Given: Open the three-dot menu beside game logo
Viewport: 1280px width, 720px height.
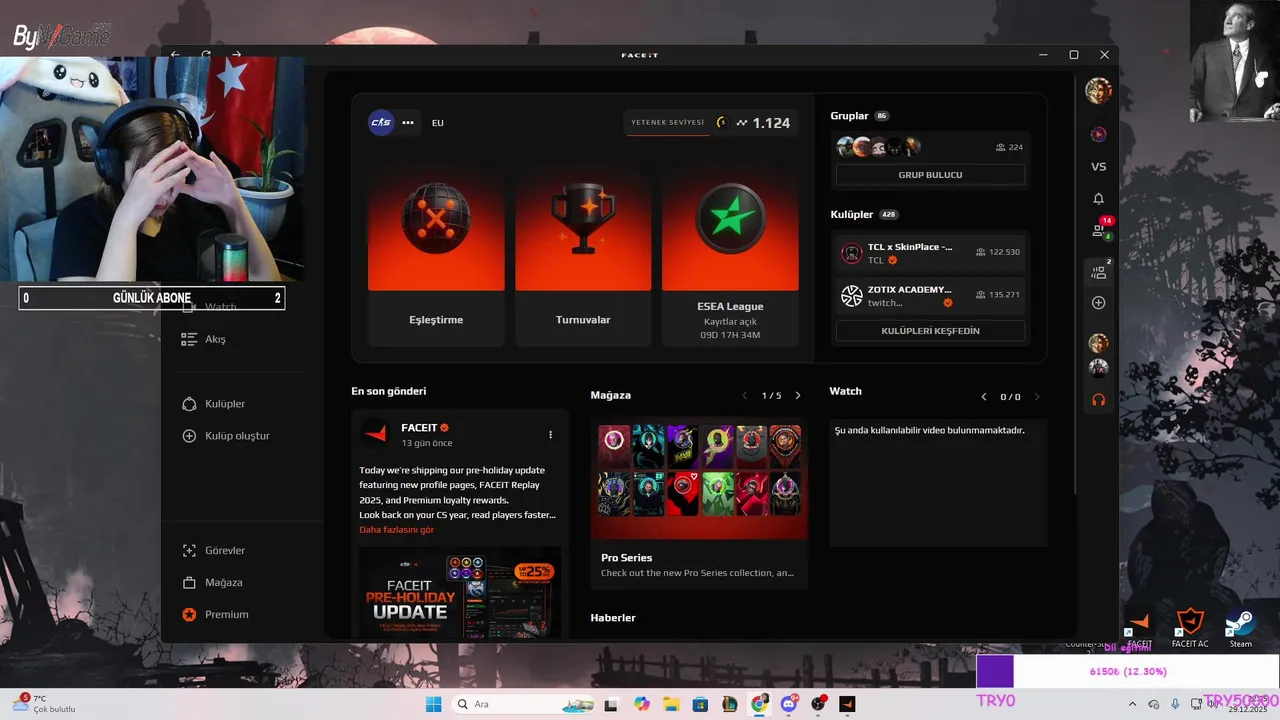Looking at the screenshot, I should (x=408, y=123).
